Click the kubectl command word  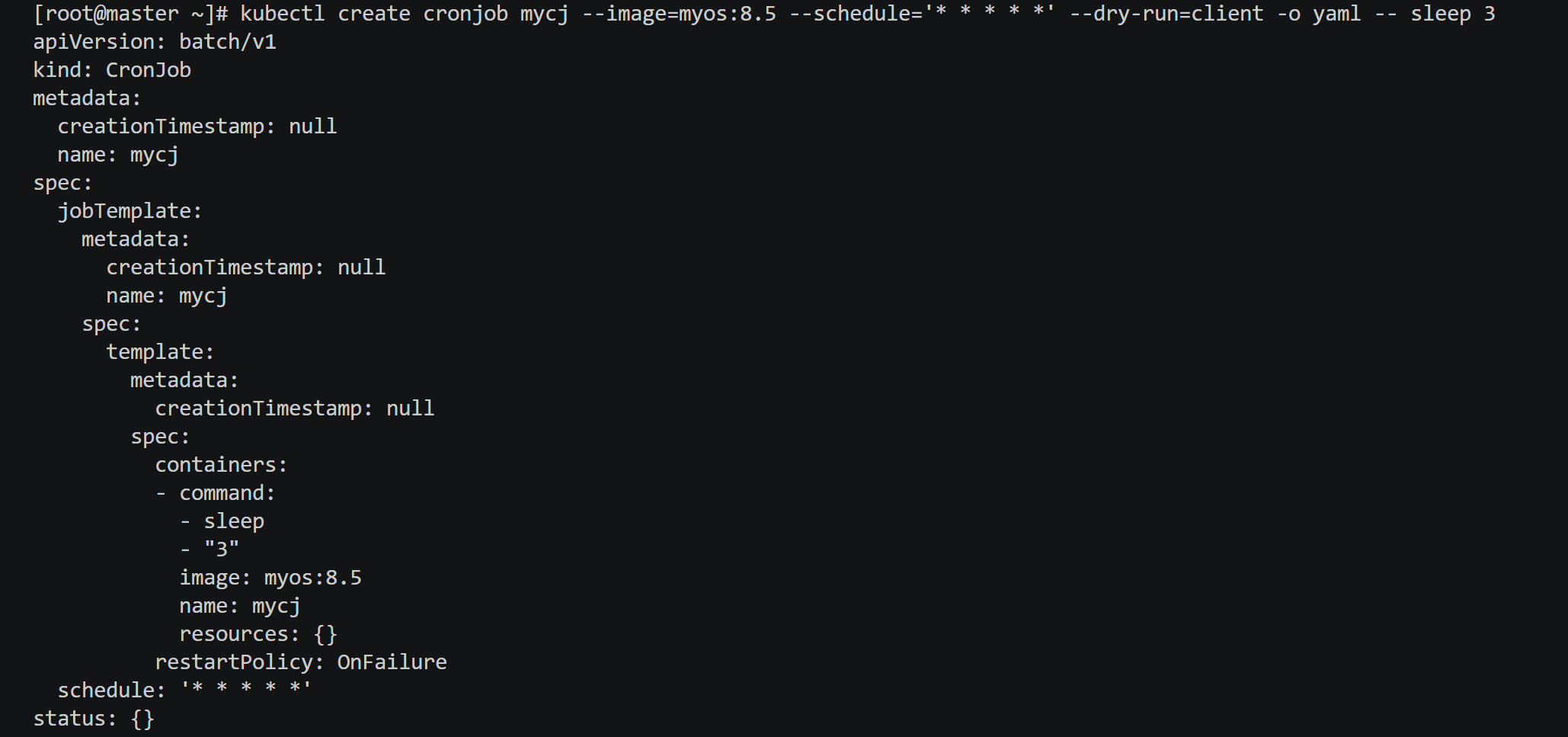(x=283, y=14)
